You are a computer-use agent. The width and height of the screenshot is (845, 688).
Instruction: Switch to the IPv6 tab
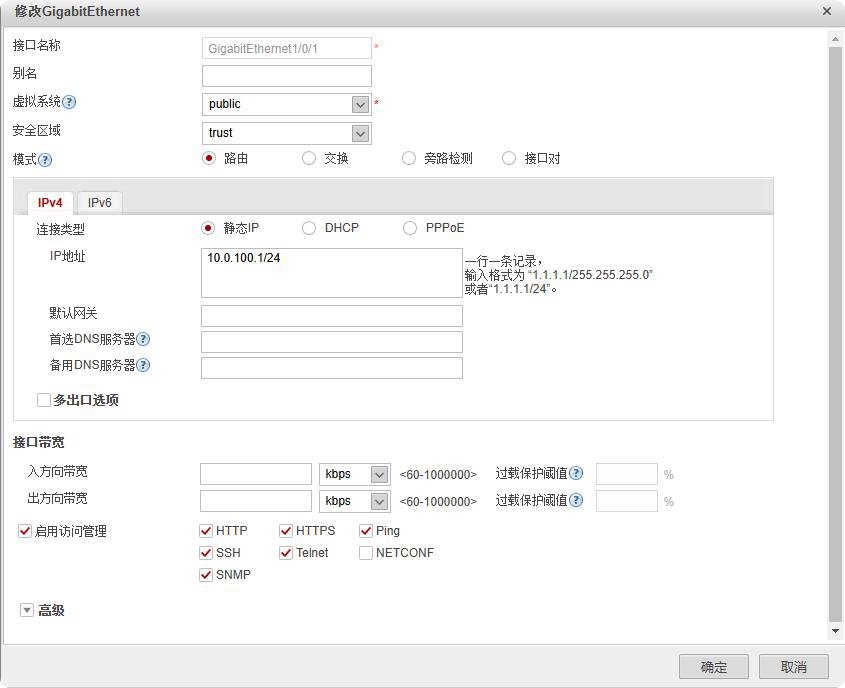[100, 202]
